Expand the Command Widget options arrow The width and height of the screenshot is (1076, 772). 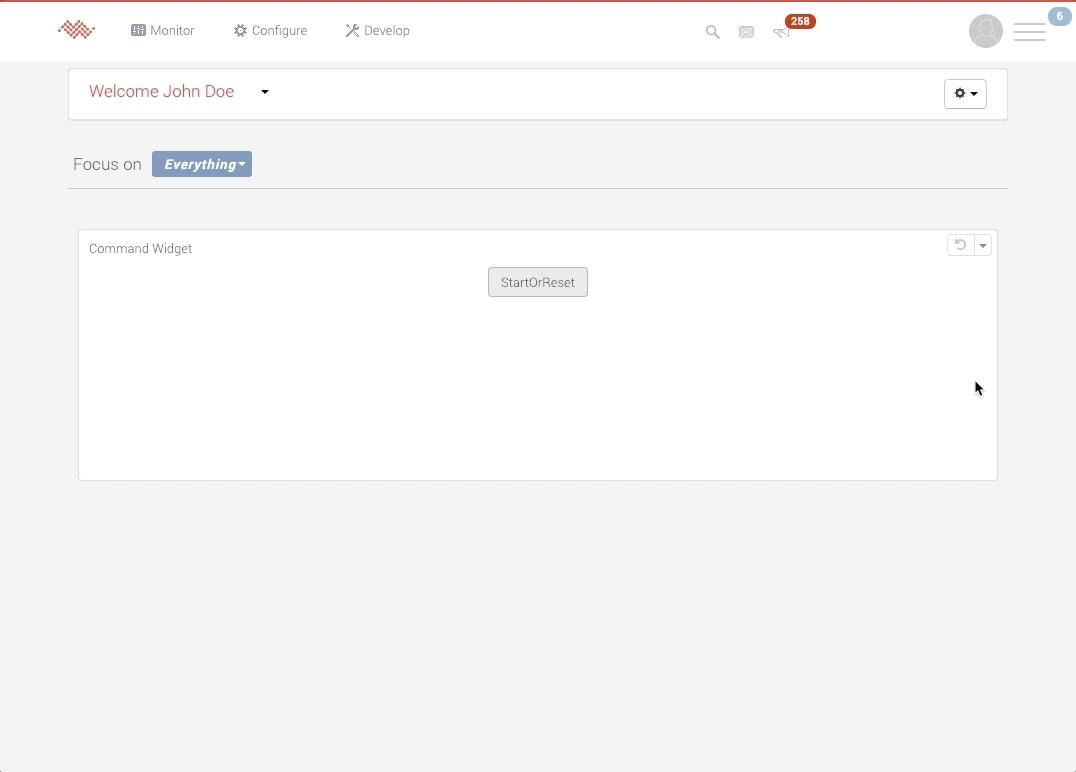tap(983, 245)
